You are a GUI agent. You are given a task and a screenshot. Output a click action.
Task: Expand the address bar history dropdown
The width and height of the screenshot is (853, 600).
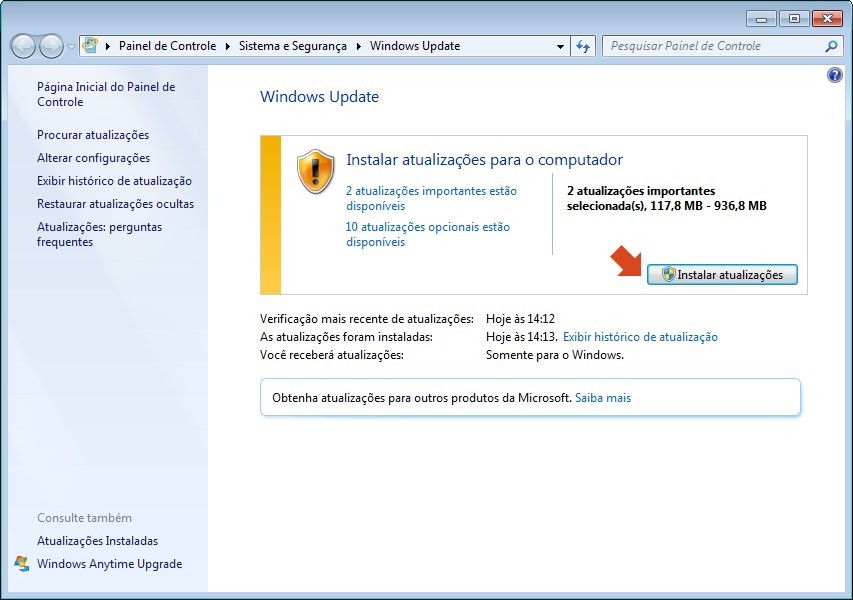pos(560,46)
